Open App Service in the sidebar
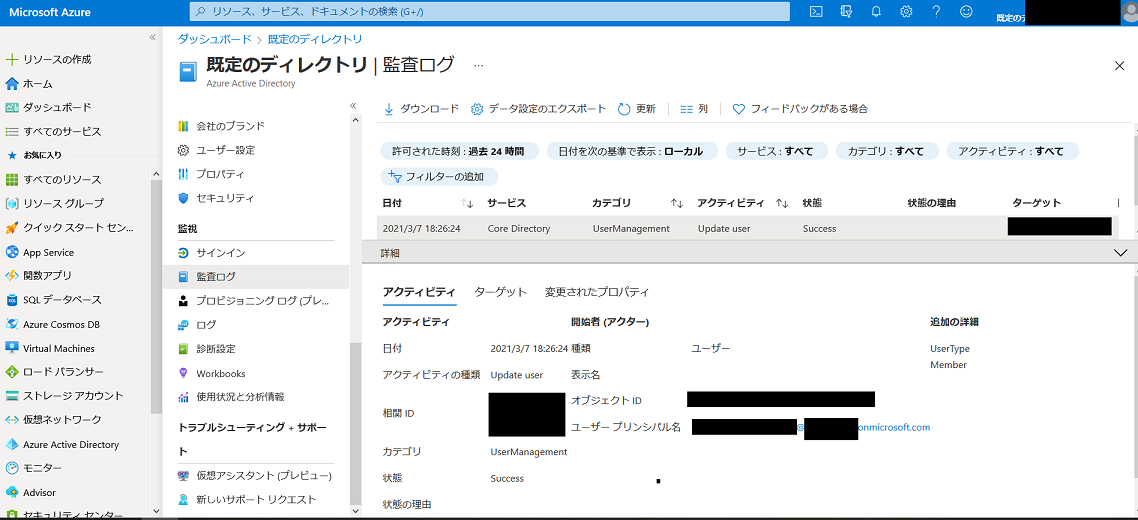The width and height of the screenshot is (1138, 520). [x=39, y=253]
